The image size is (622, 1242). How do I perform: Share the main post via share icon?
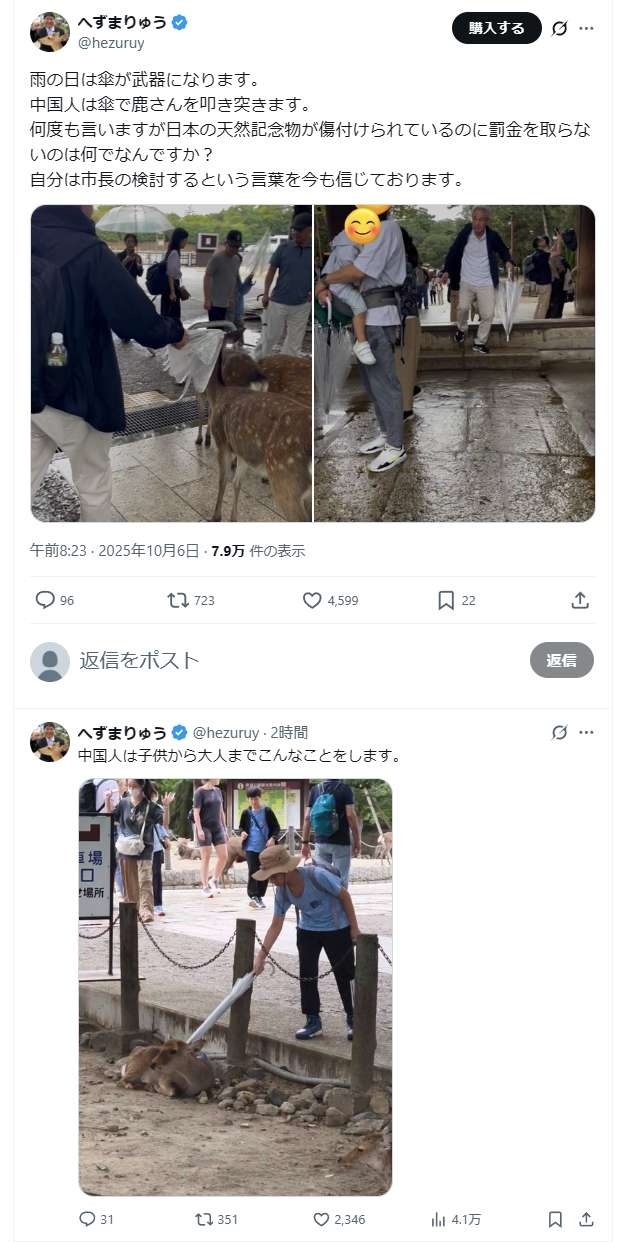pyautogui.click(x=580, y=600)
